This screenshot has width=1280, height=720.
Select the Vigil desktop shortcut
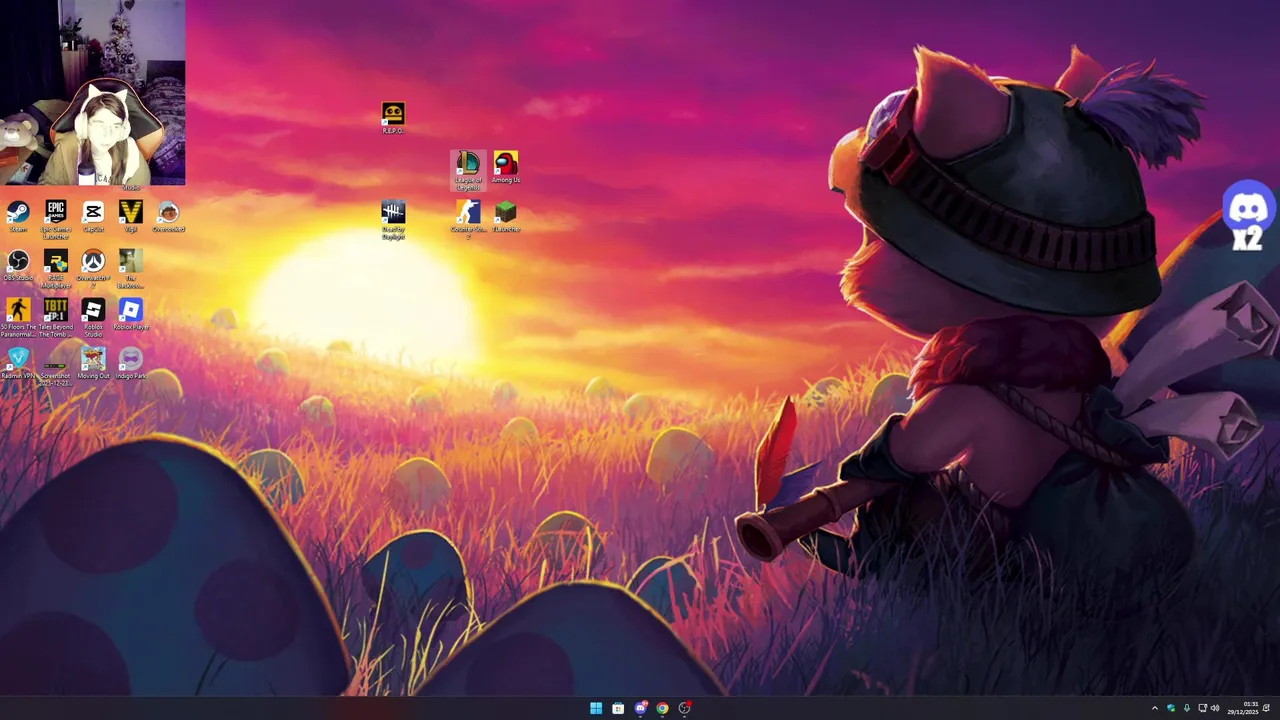(130, 216)
